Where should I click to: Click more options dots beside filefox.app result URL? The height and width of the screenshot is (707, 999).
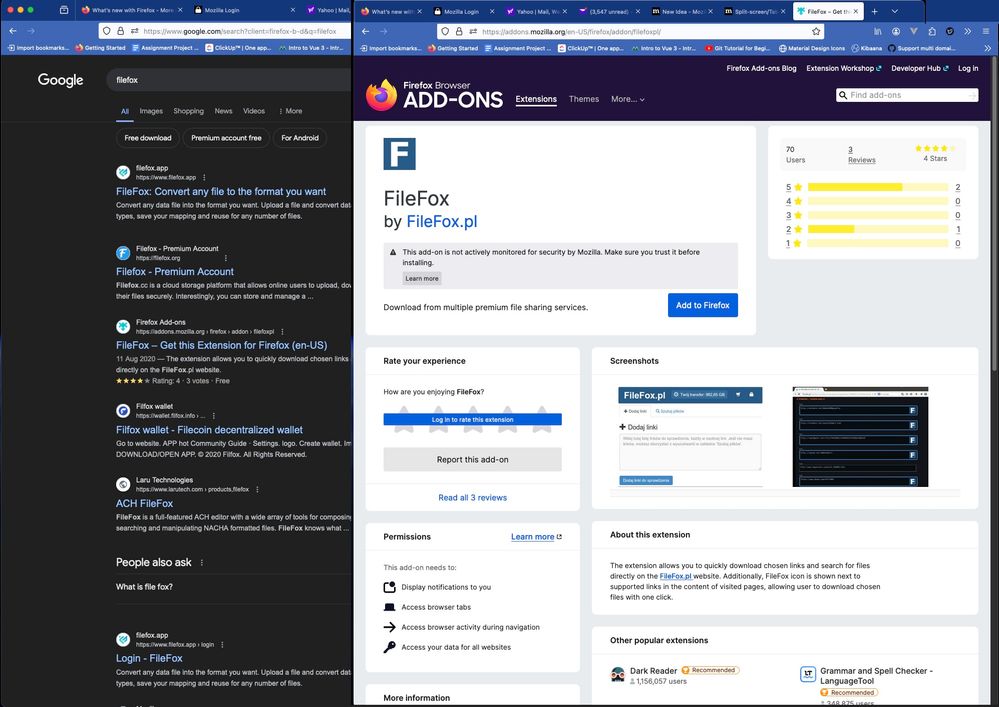(x=204, y=178)
